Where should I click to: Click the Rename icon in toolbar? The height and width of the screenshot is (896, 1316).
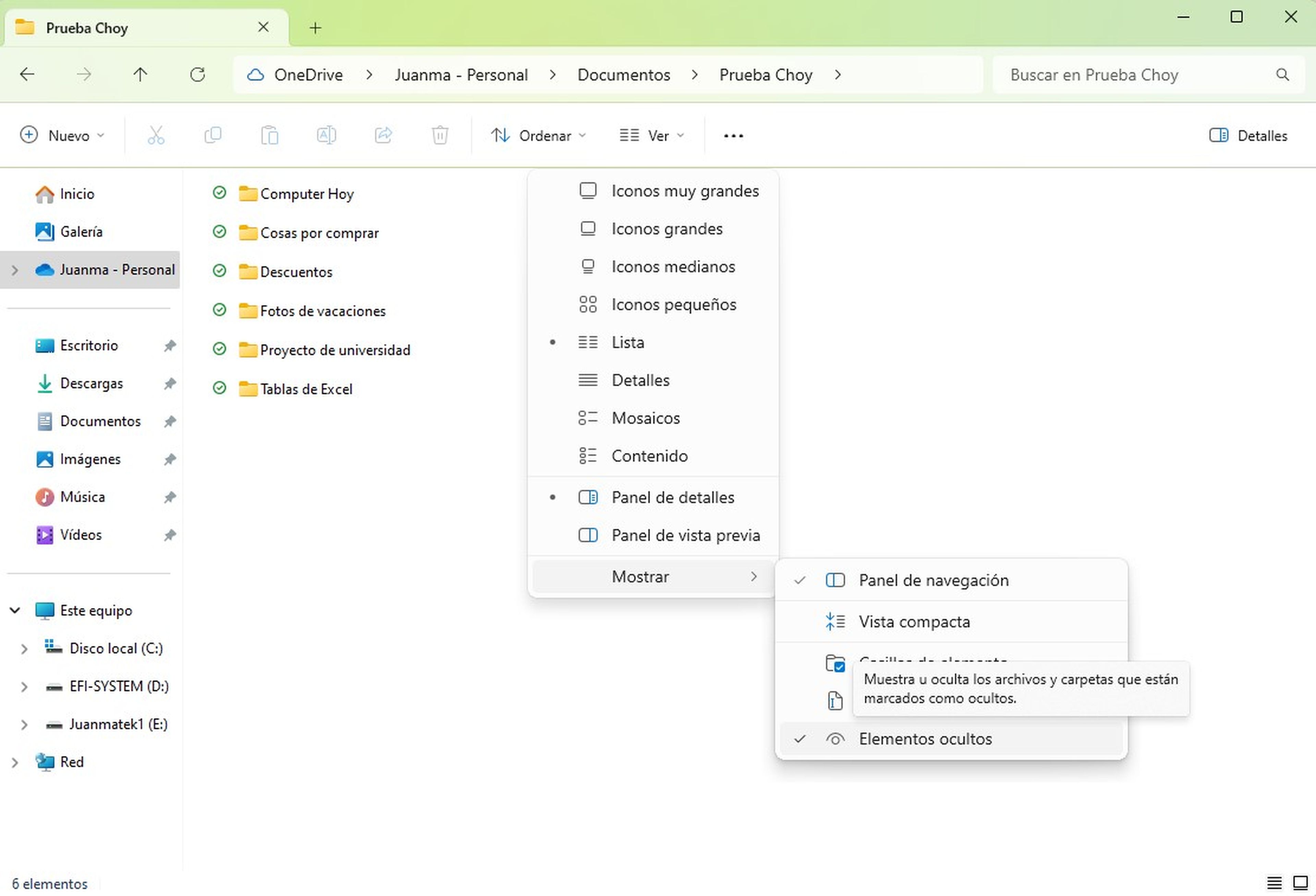(326, 135)
